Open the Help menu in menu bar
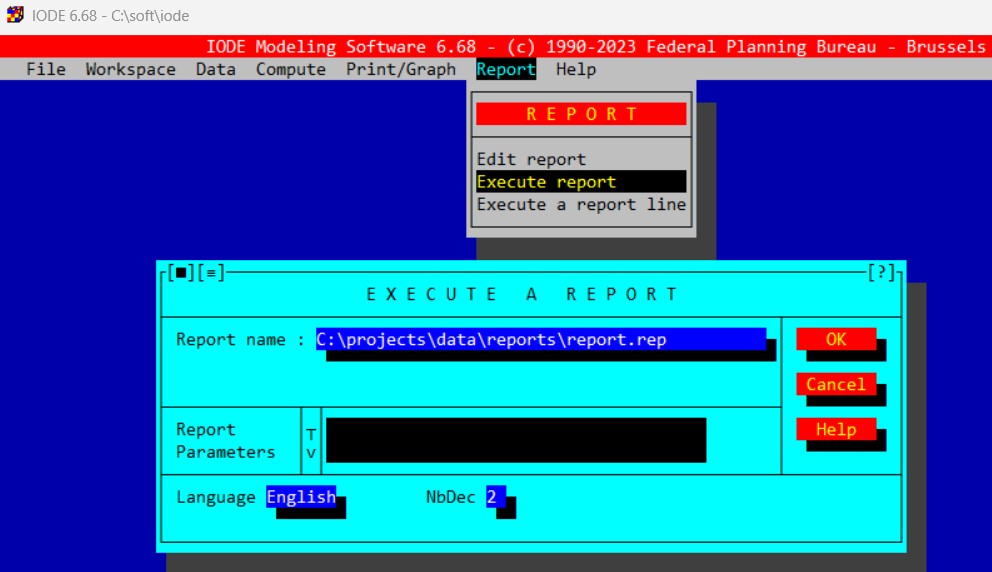 click(576, 70)
